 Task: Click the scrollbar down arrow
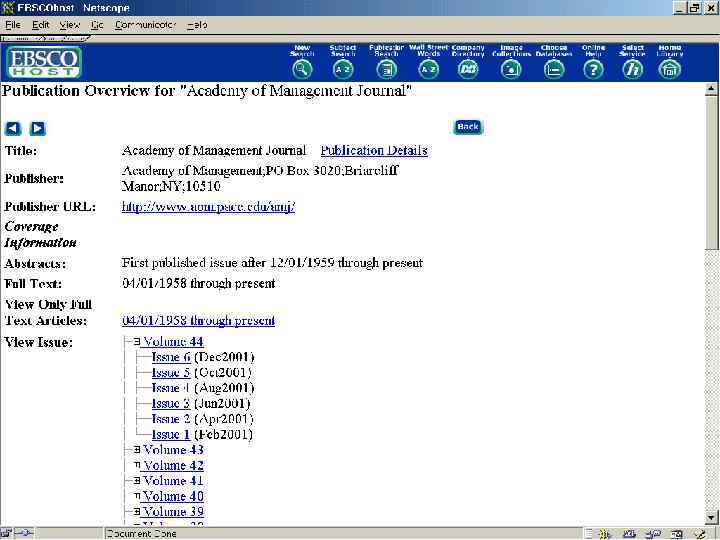click(x=711, y=518)
